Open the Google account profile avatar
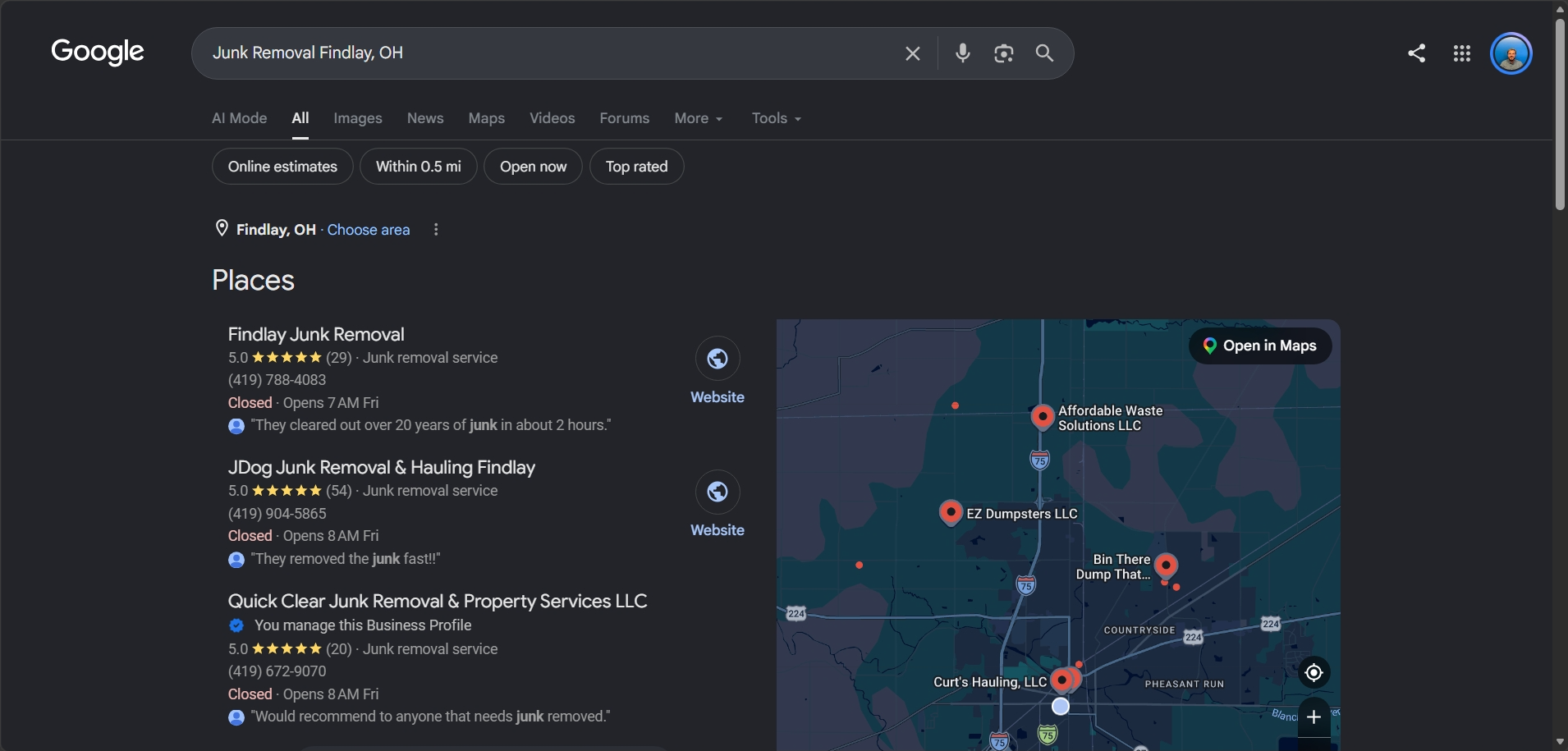The height and width of the screenshot is (751, 1568). (x=1511, y=53)
